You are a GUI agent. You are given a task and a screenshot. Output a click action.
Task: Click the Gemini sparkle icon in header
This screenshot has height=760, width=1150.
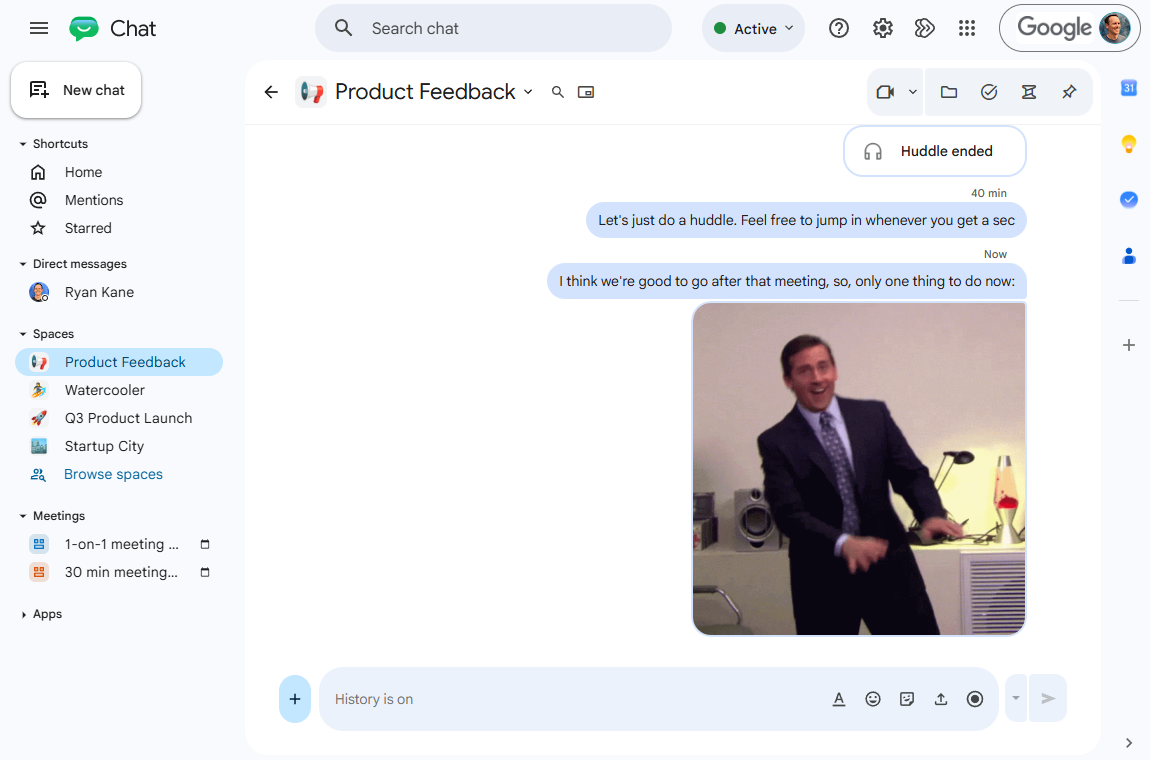point(924,29)
